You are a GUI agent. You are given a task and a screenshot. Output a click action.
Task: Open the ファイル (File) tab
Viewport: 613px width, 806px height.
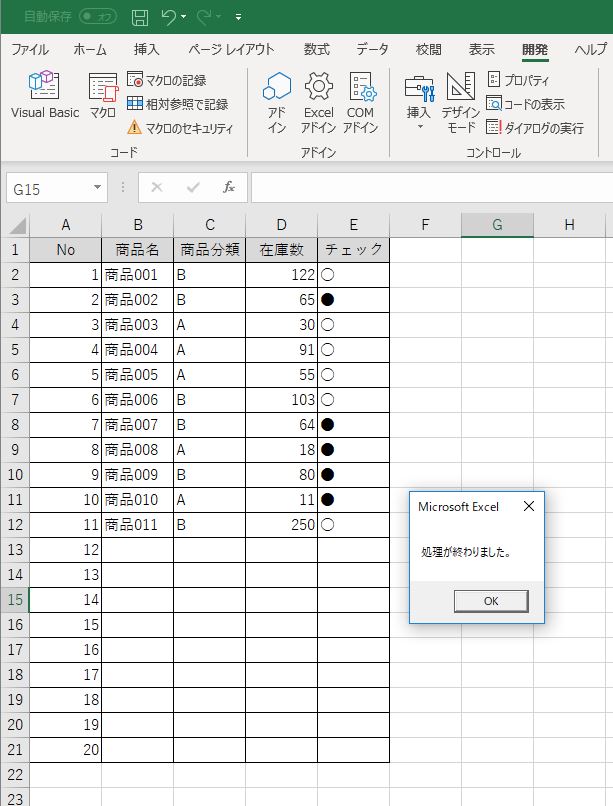tap(29, 49)
